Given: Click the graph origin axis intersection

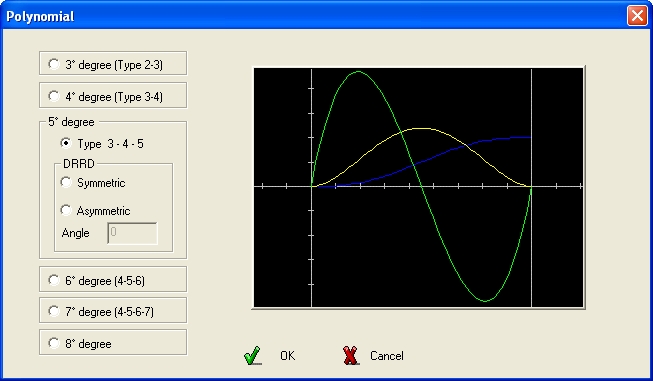Looking at the screenshot, I should [x=312, y=187].
